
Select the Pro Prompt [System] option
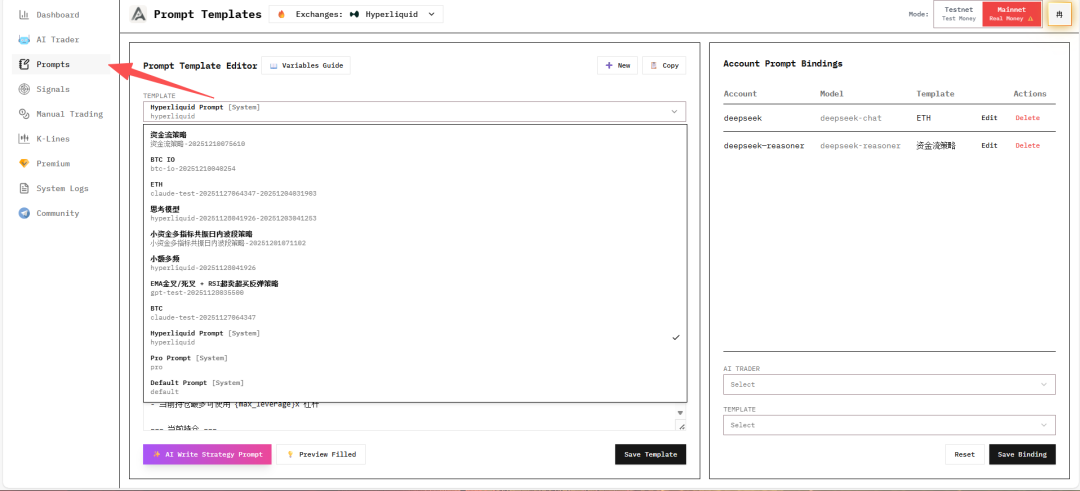(415, 362)
